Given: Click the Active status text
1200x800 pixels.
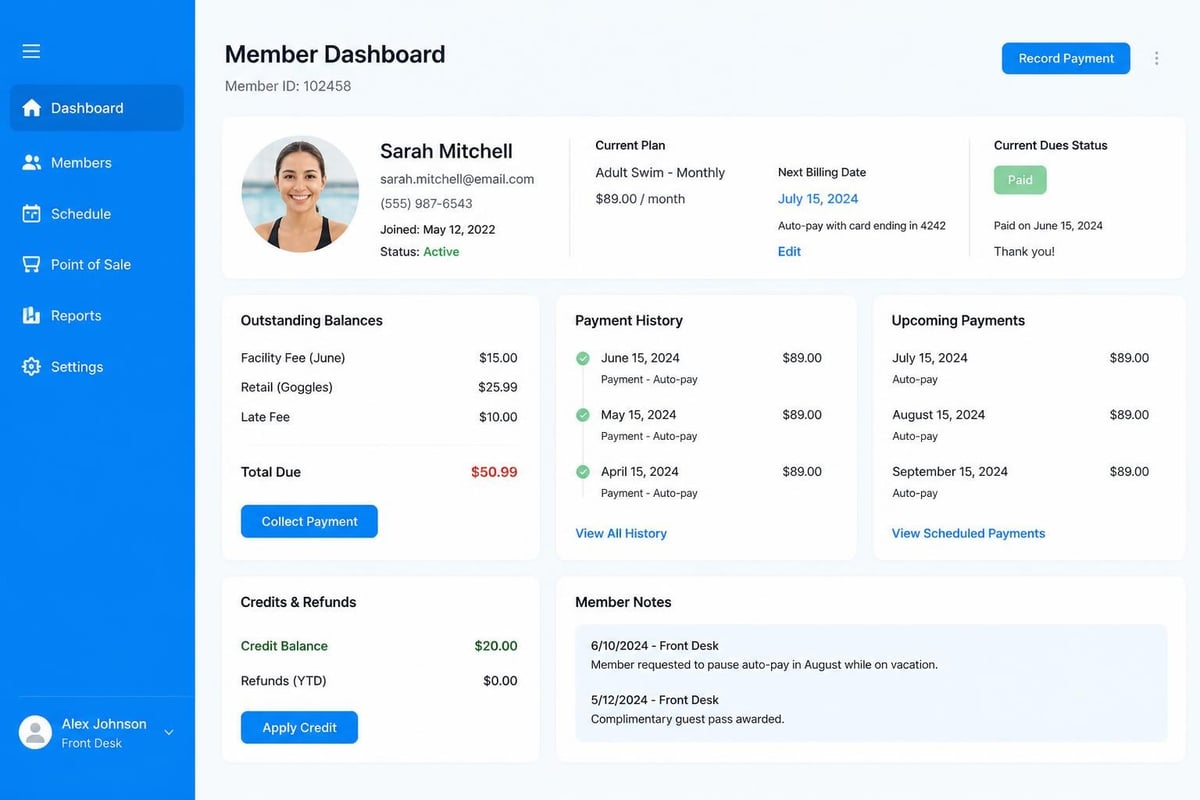Looking at the screenshot, I should click(x=441, y=252).
